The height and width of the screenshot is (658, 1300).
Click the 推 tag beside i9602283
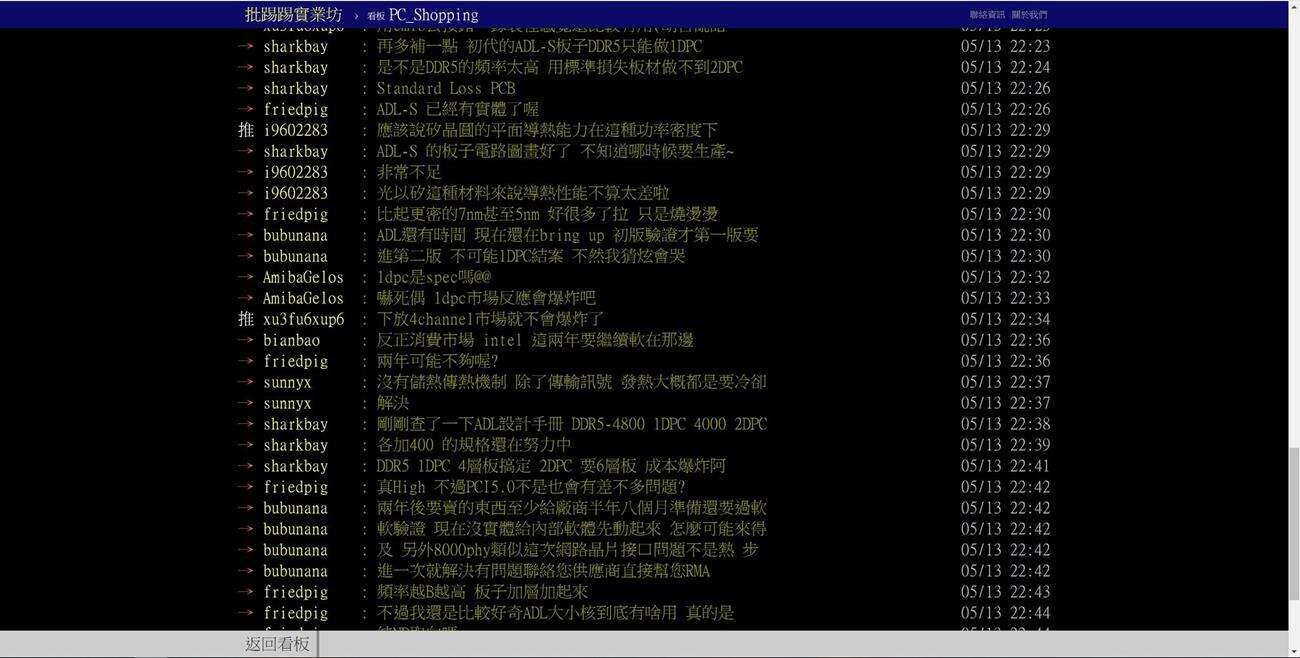[246, 130]
